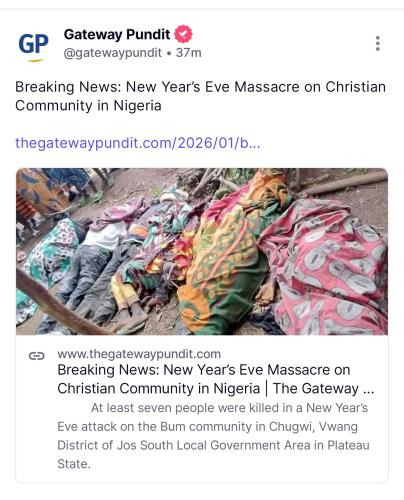
Task: Click the yellow swoosh under GP logo
Action: pos(35,61)
